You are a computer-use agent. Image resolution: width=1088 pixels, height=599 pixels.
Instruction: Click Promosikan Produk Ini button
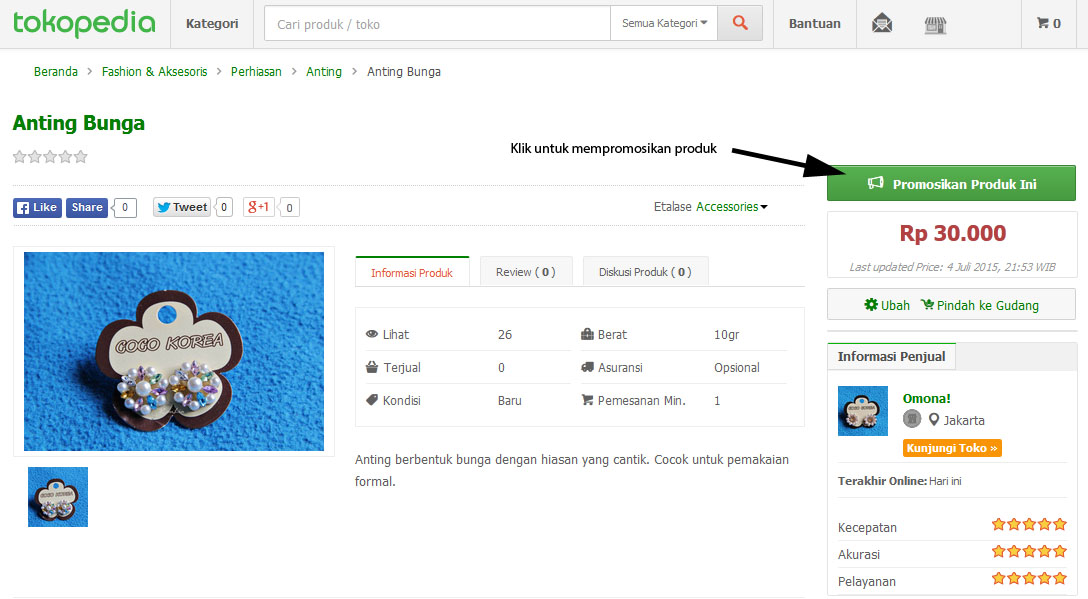(951, 183)
